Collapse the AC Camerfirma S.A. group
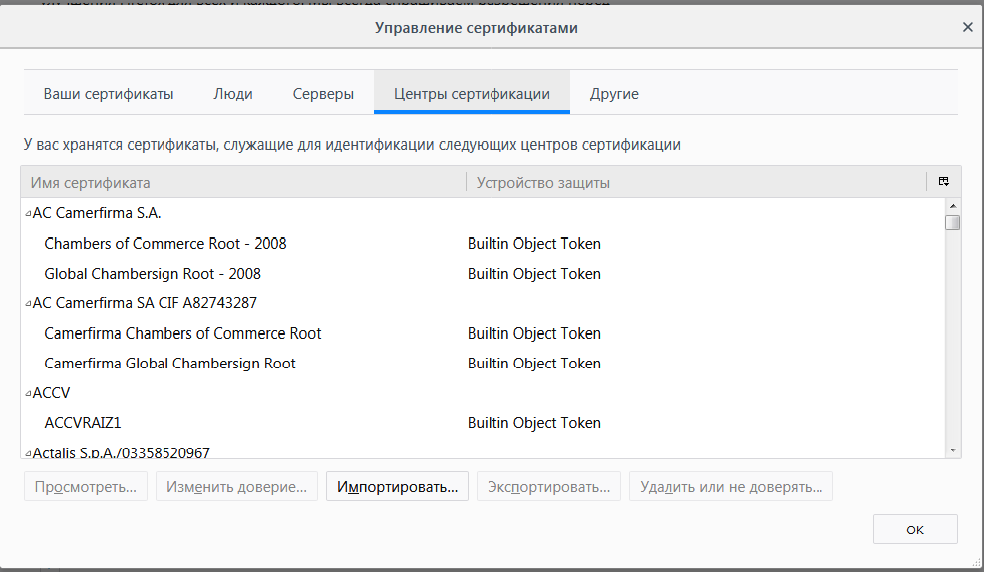Screen dimensions: 984x572 (27, 214)
